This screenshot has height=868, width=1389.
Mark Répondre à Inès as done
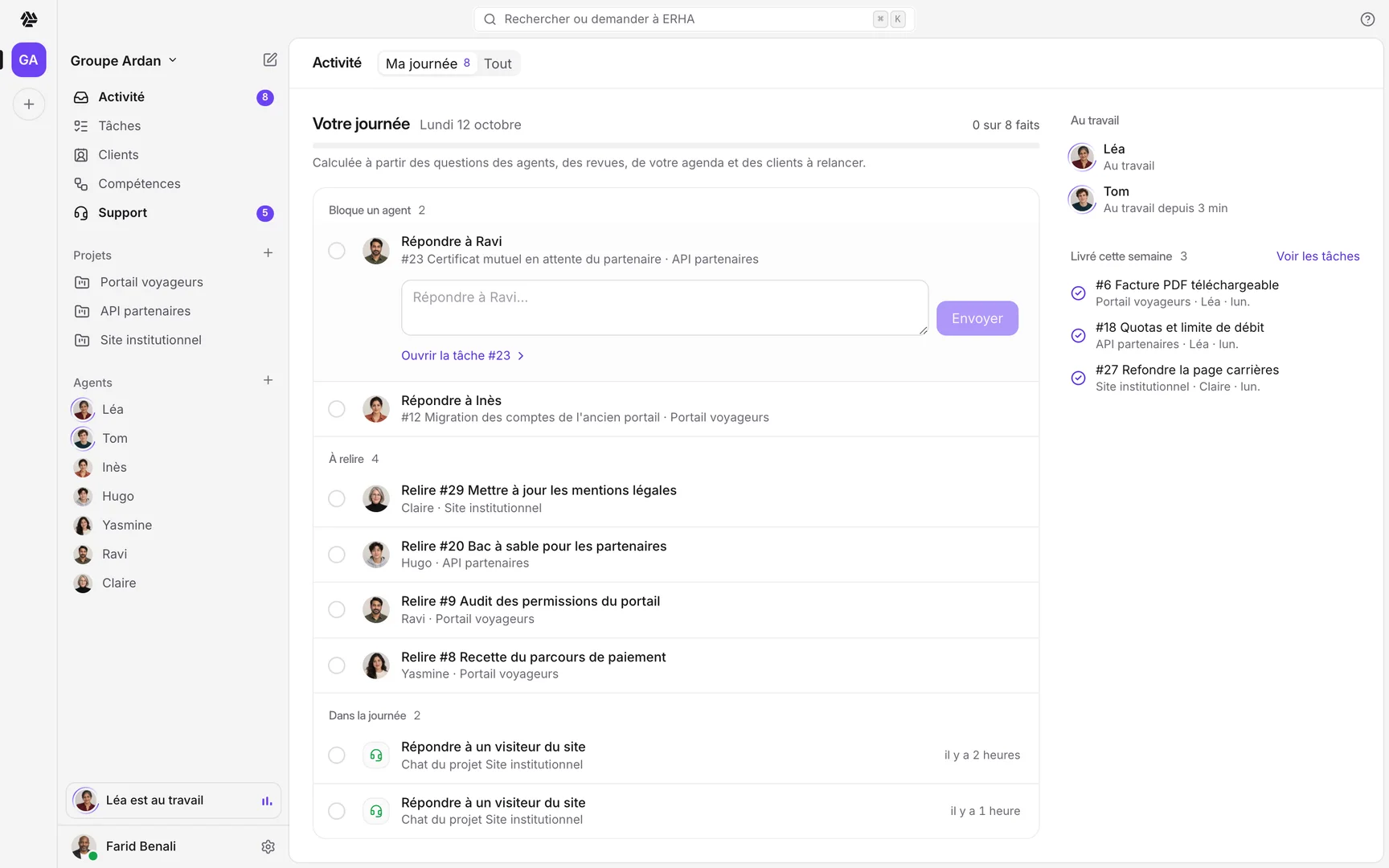[337, 409]
